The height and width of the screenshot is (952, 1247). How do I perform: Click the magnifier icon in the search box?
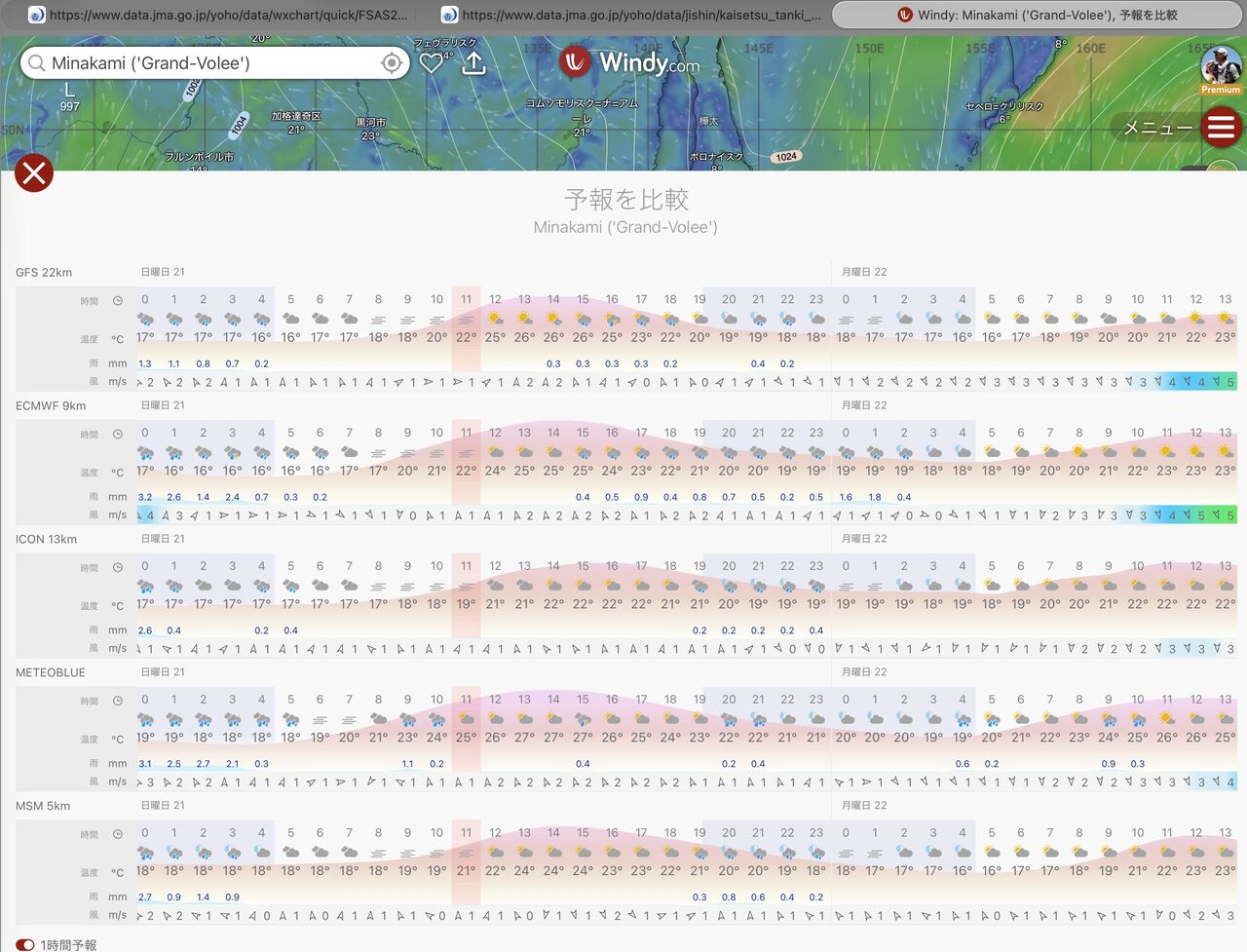coord(37,63)
